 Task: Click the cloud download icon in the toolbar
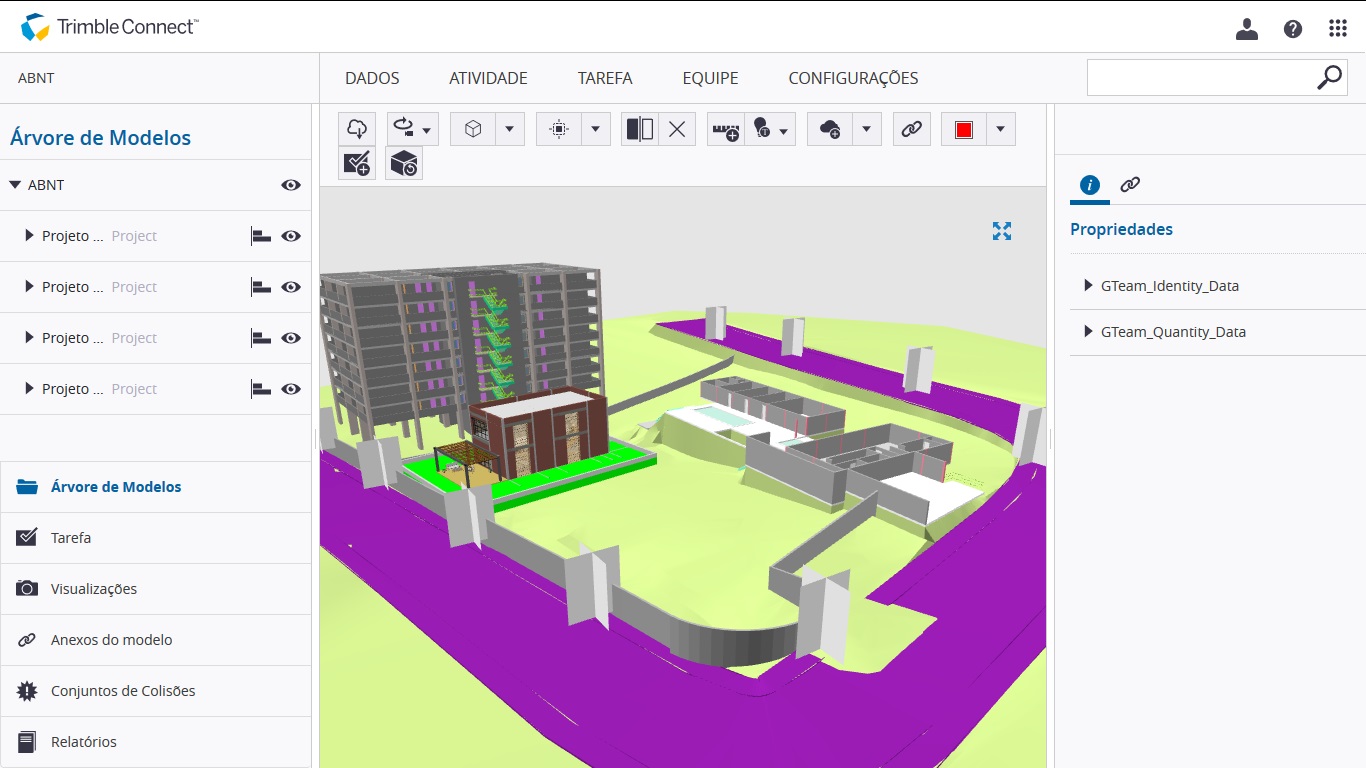pos(357,129)
